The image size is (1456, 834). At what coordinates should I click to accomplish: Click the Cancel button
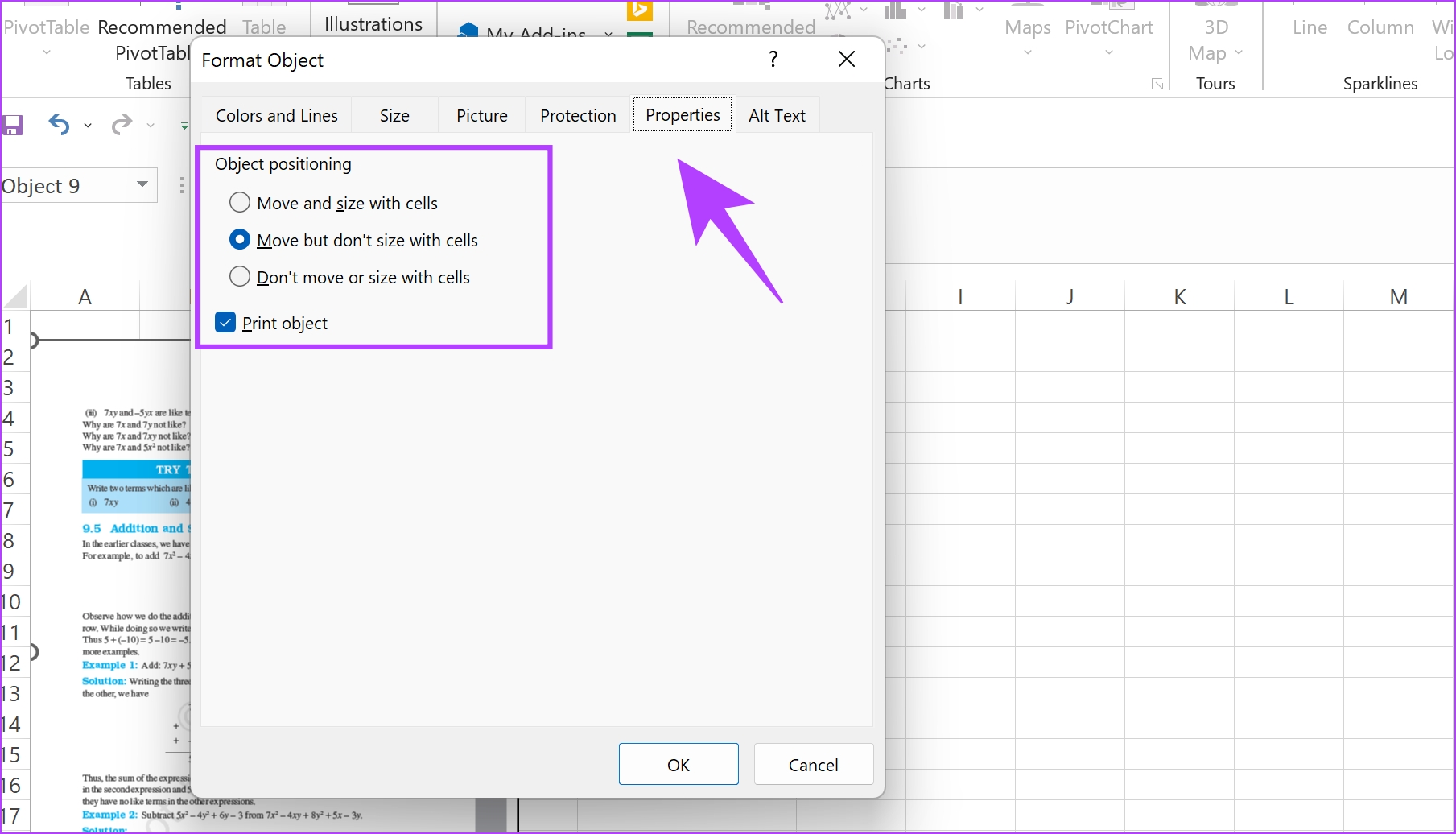tap(813, 764)
